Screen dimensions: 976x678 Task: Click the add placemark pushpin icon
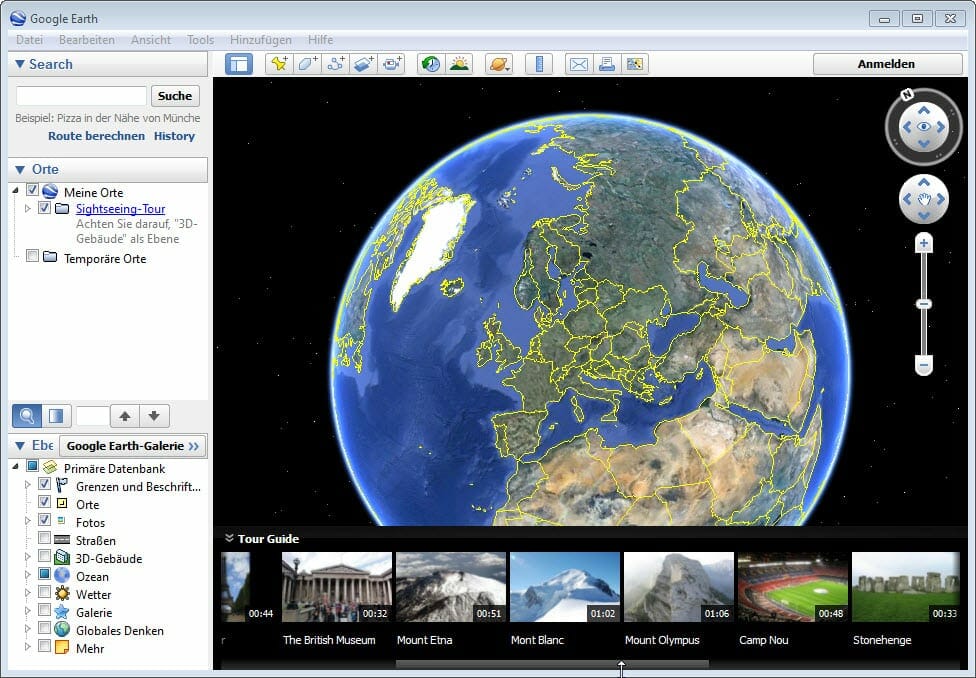(x=279, y=64)
